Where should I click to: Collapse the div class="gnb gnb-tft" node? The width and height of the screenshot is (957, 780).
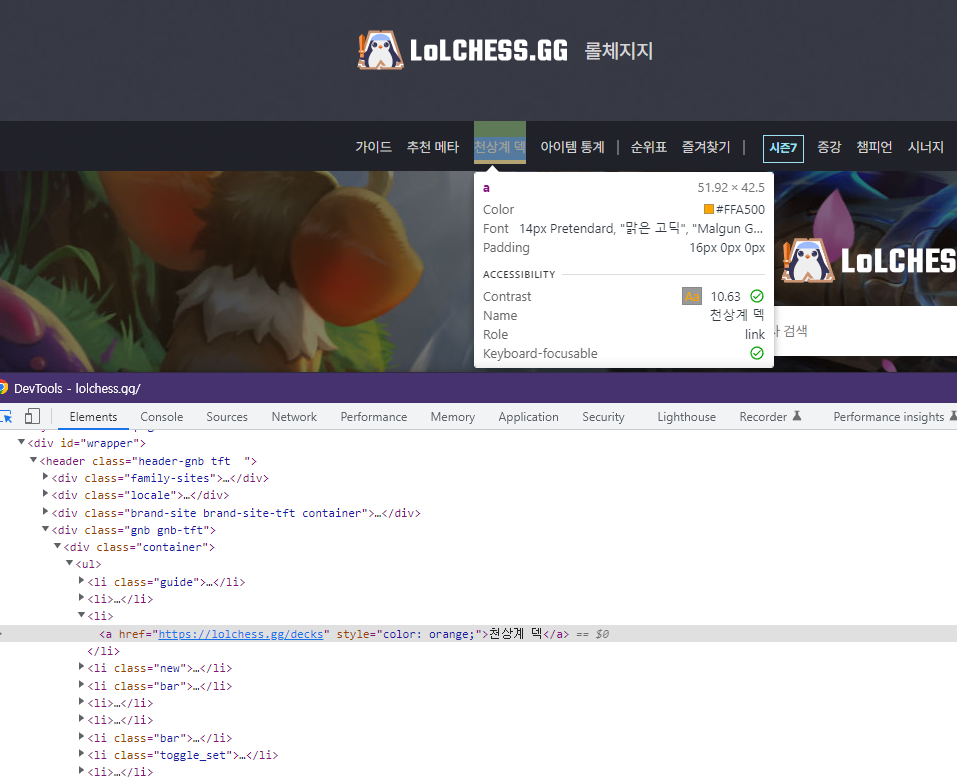click(x=45, y=529)
